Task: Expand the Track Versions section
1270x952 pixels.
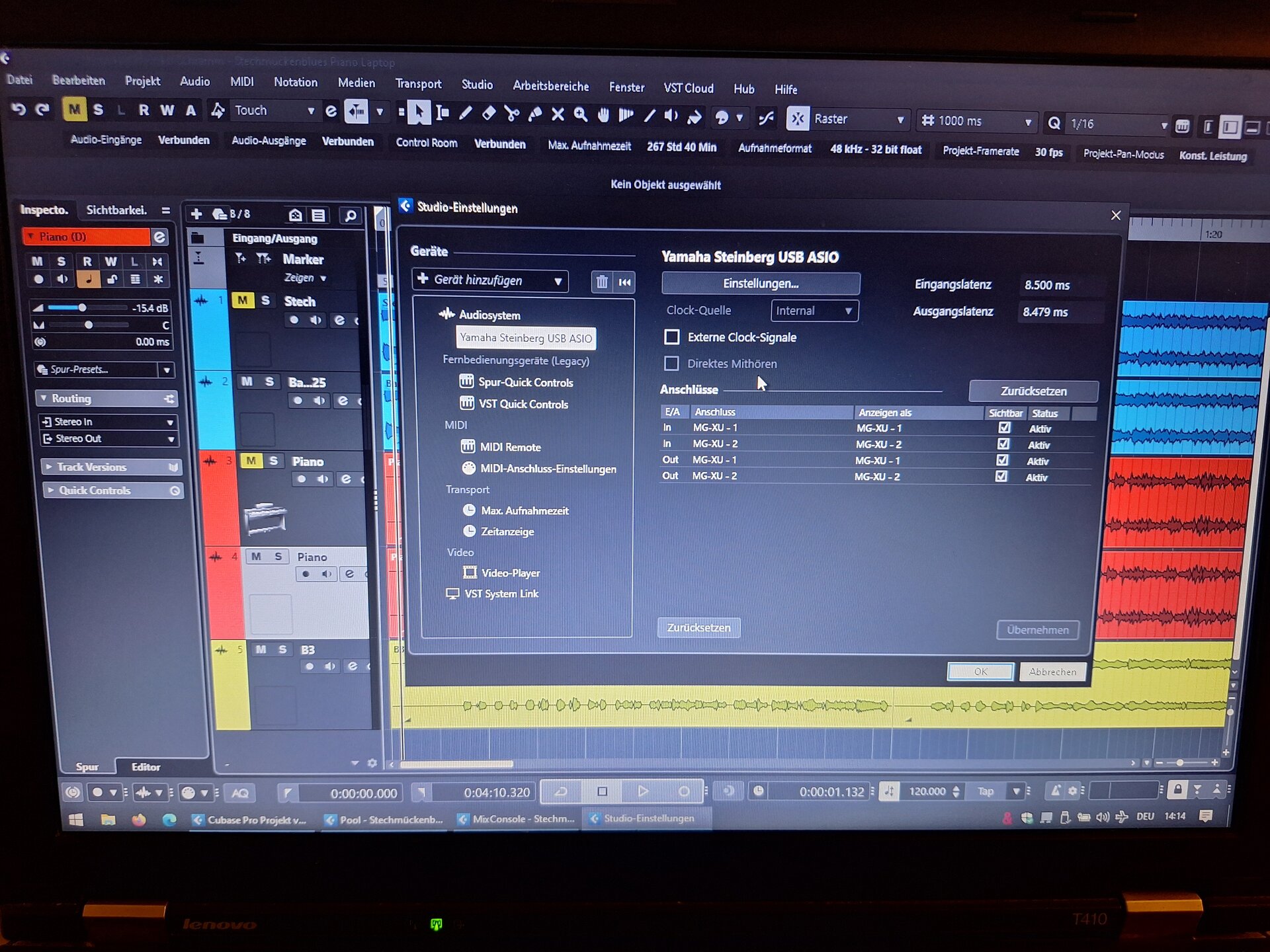Action: coord(111,467)
